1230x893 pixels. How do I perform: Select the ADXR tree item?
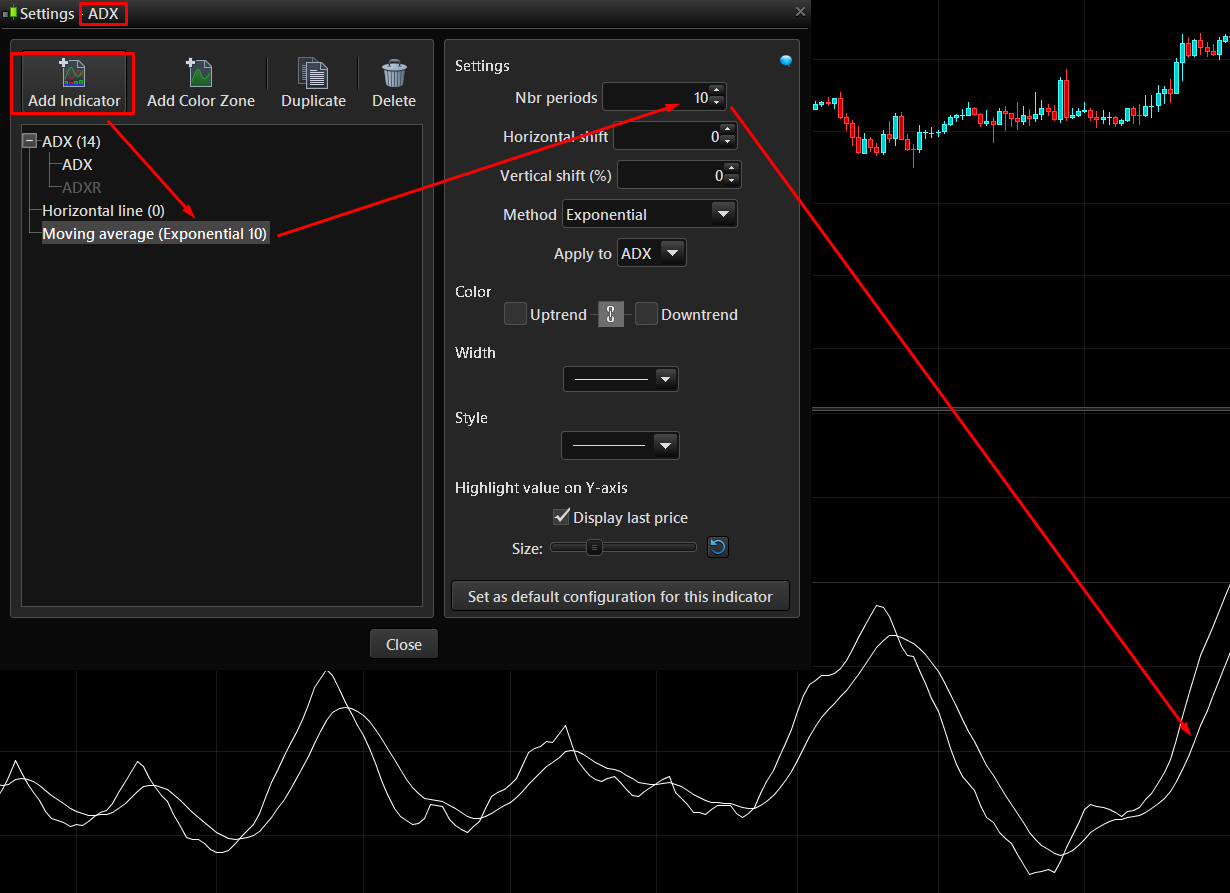(82, 187)
